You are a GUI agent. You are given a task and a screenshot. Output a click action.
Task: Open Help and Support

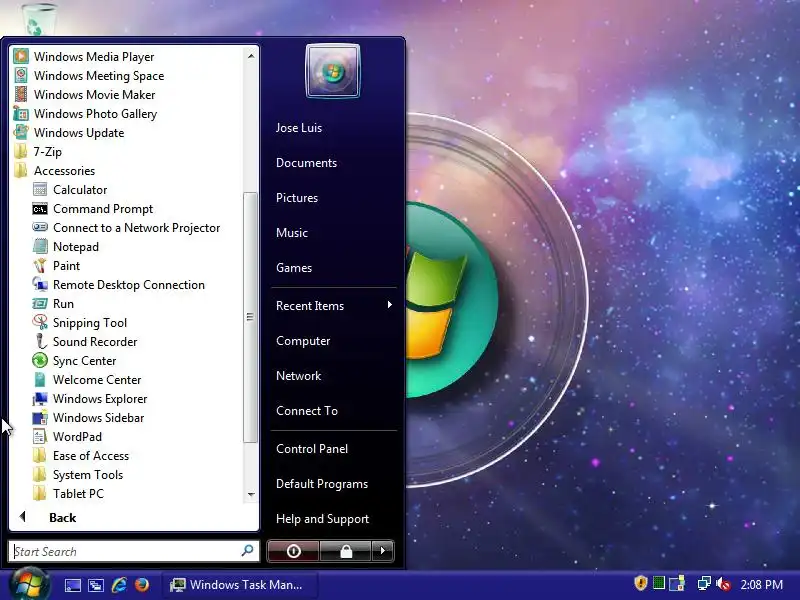coord(322,519)
